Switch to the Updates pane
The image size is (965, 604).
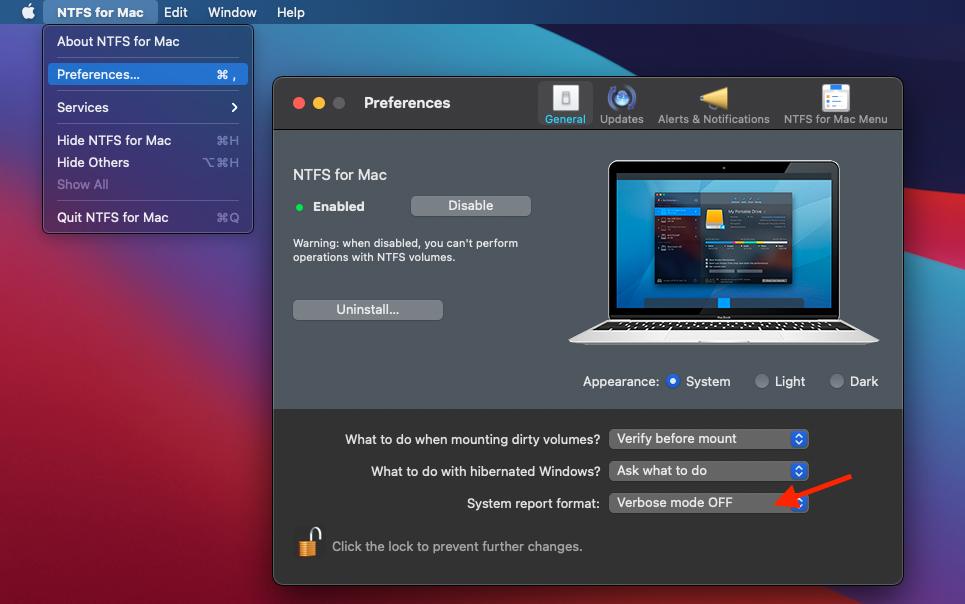621,103
